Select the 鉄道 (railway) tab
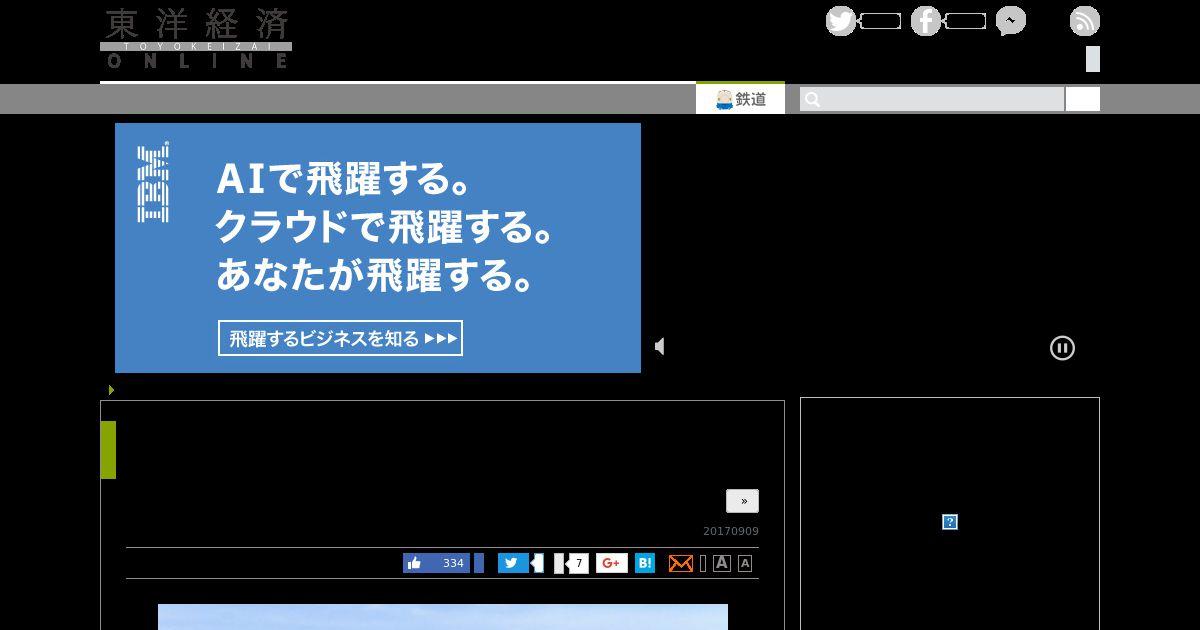 coord(740,98)
